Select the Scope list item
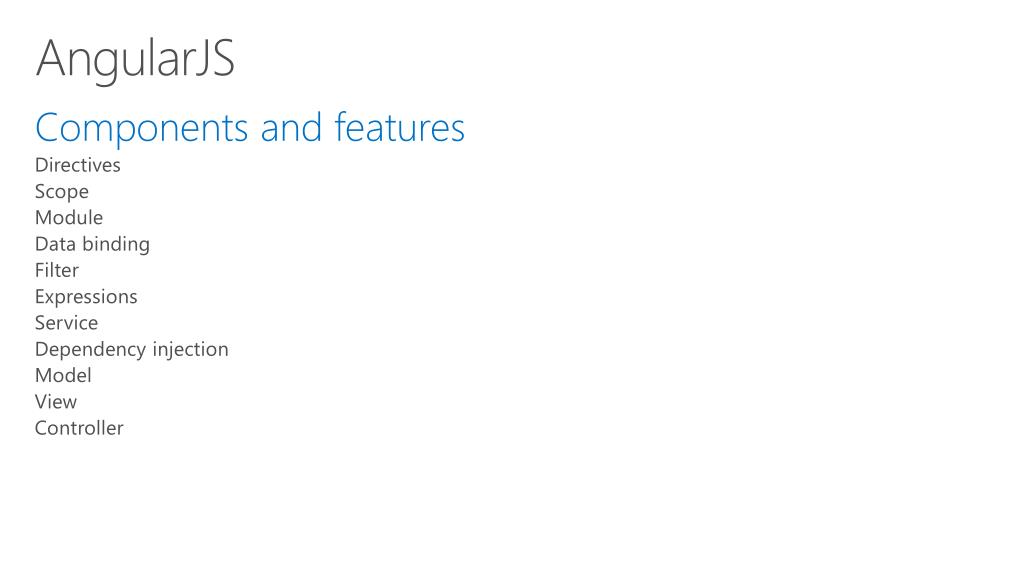Screen dimensions: 1024x576 (62, 191)
